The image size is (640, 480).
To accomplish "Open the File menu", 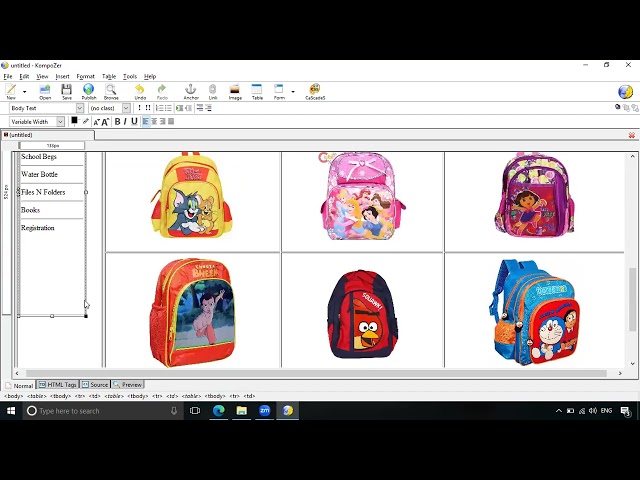I will click(x=8, y=76).
